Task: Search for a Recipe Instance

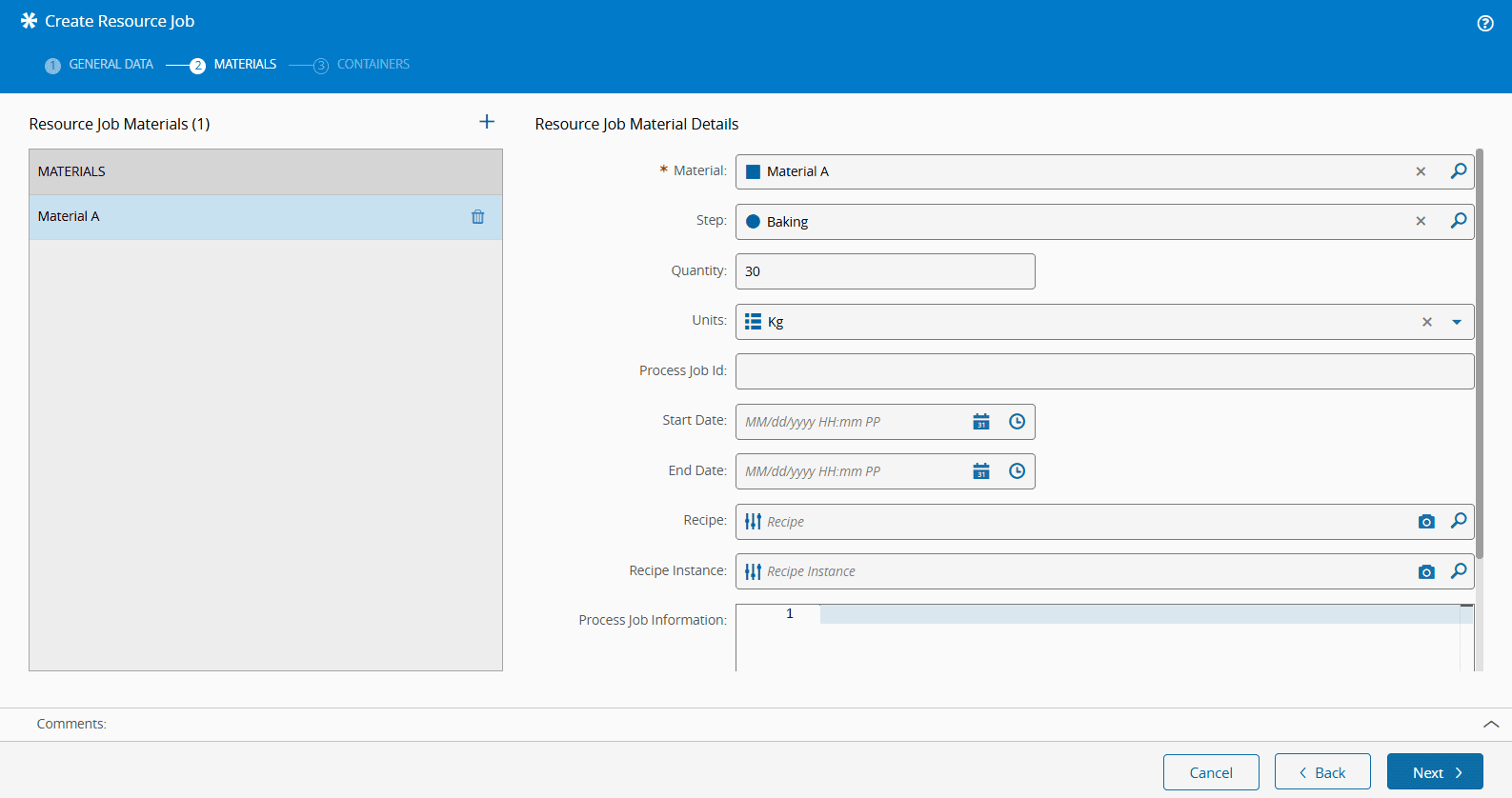Action: click(x=1458, y=571)
